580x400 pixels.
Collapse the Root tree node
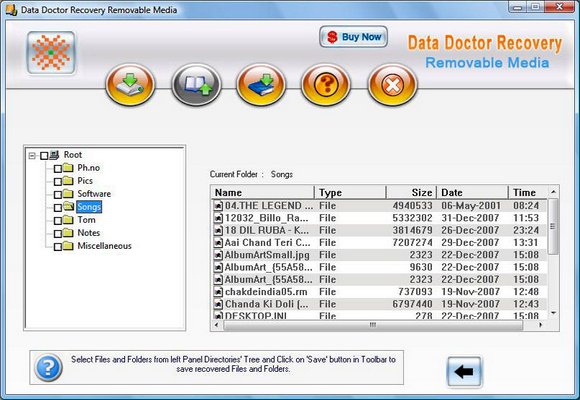click(32, 155)
